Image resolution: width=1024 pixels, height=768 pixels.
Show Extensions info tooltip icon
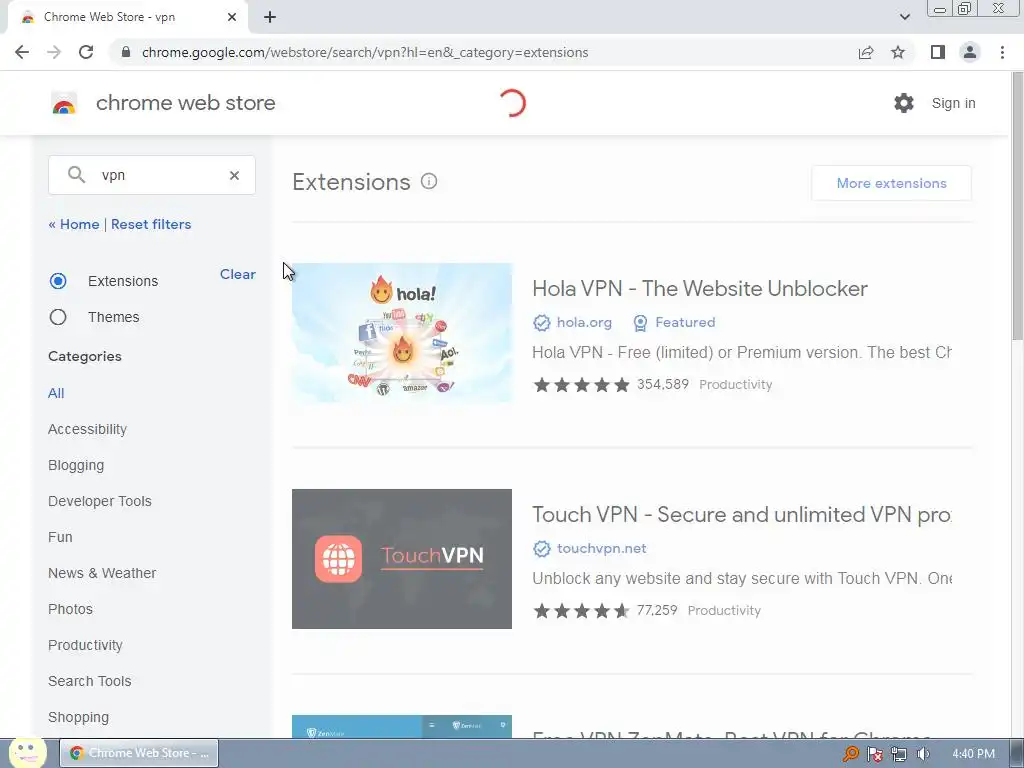pos(429,182)
